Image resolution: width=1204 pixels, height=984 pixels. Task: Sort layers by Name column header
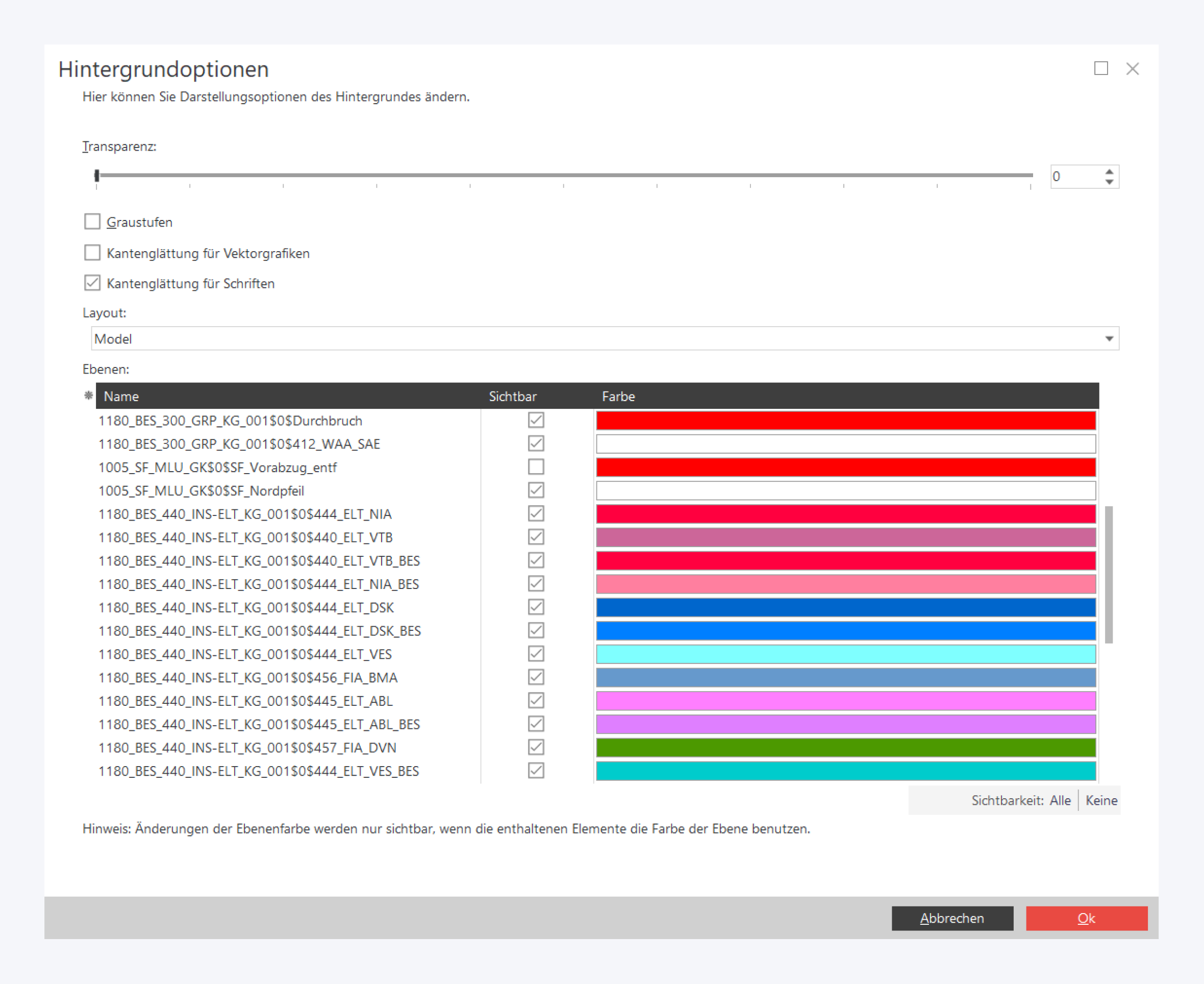(x=121, y=396)
